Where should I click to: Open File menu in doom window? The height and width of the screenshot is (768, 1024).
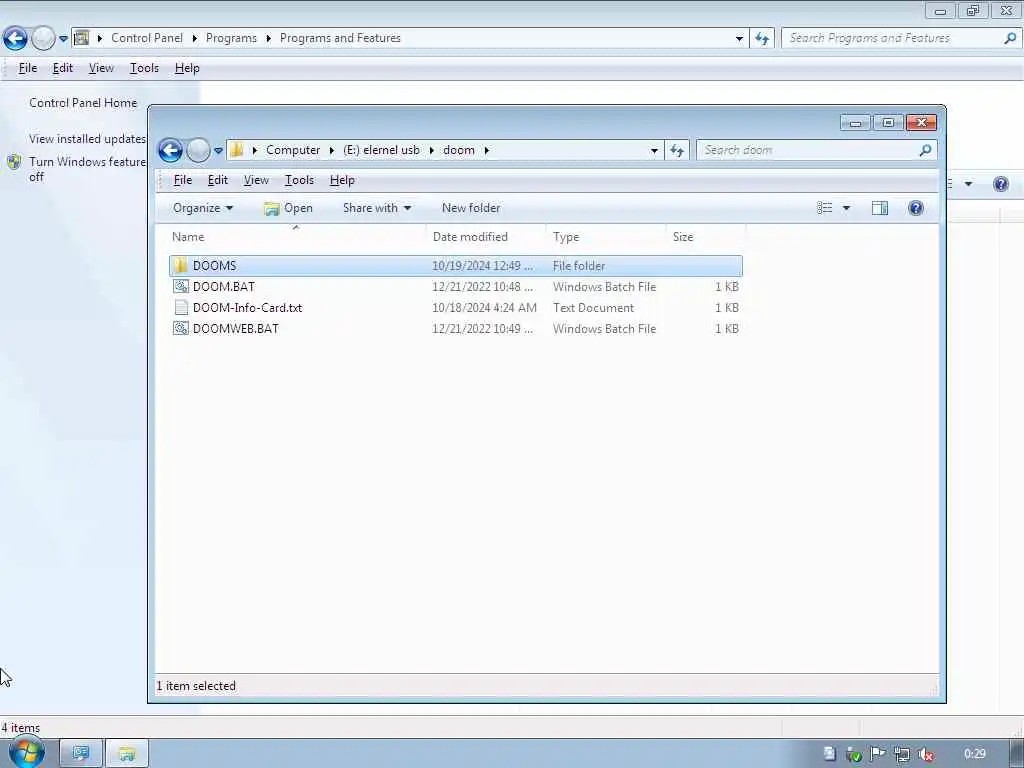pos(182,180)
